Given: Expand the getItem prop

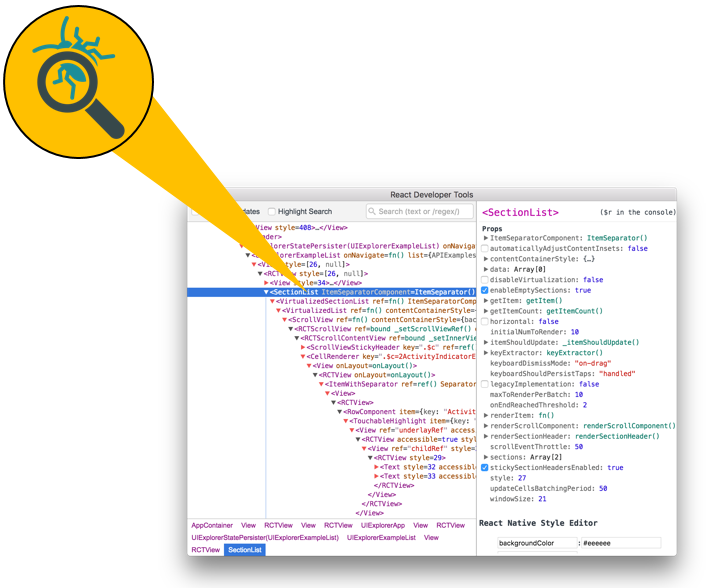Looking at the screenshot, I should (x=486, y=301).
